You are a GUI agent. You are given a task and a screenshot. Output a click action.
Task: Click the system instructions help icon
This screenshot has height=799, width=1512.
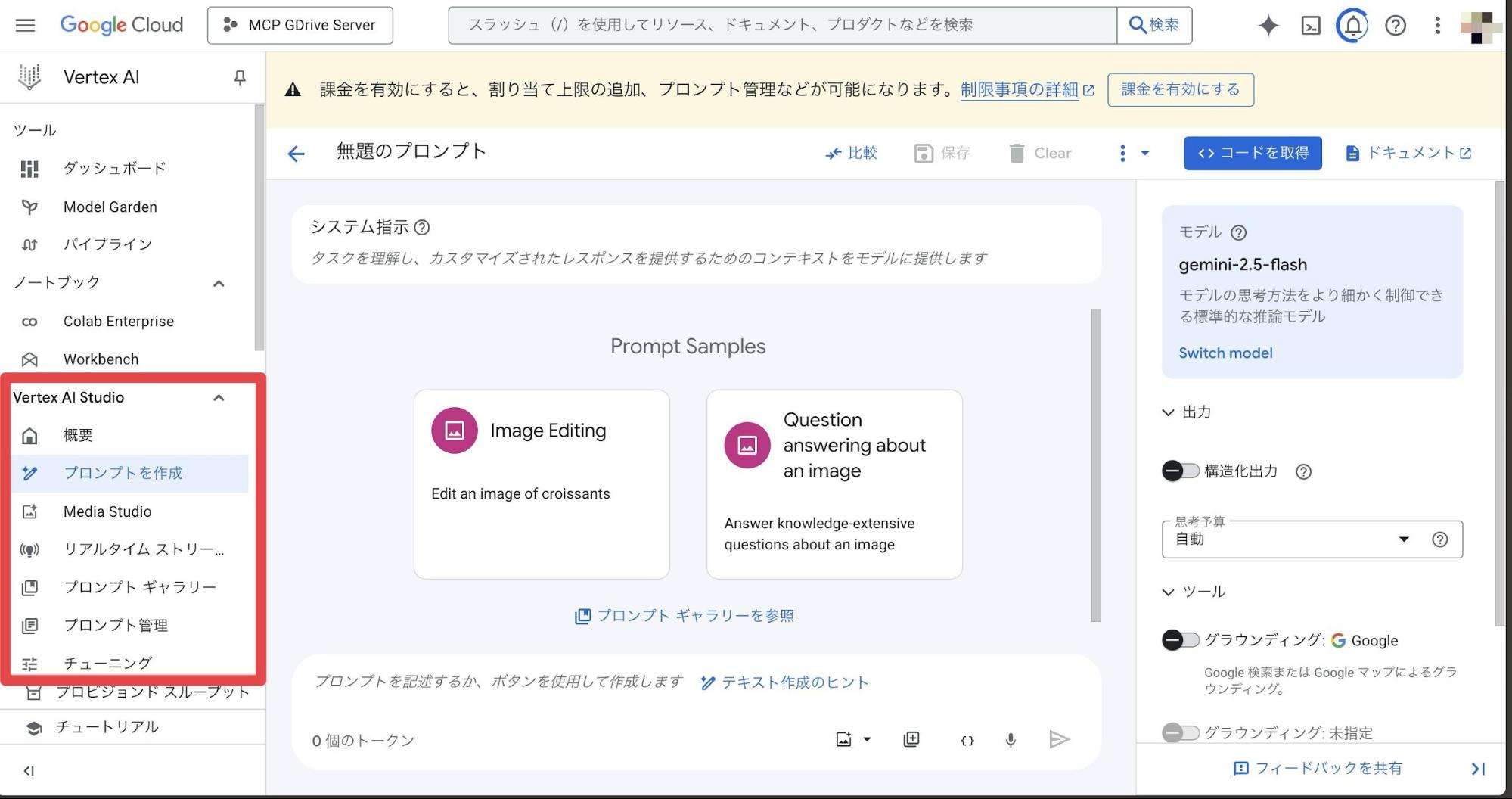point(423,227)
